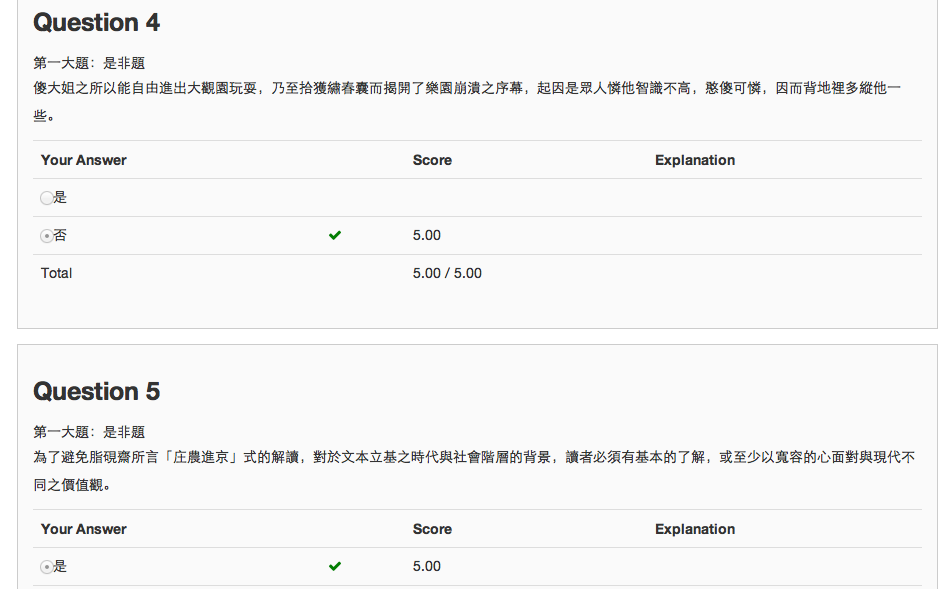Screen dimensions: 947x589
Task: Click Question 4 statement starting with 傻大姐
Action: point(467,89)
